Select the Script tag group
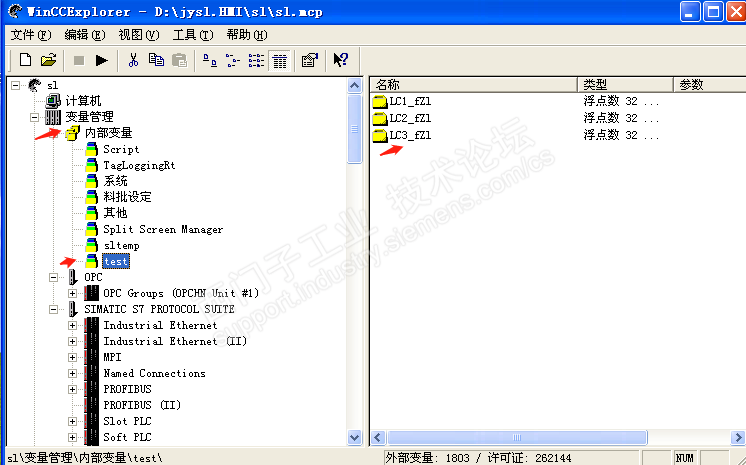The width and height of the screenshot is (746, 465). [x=121, y=149]
